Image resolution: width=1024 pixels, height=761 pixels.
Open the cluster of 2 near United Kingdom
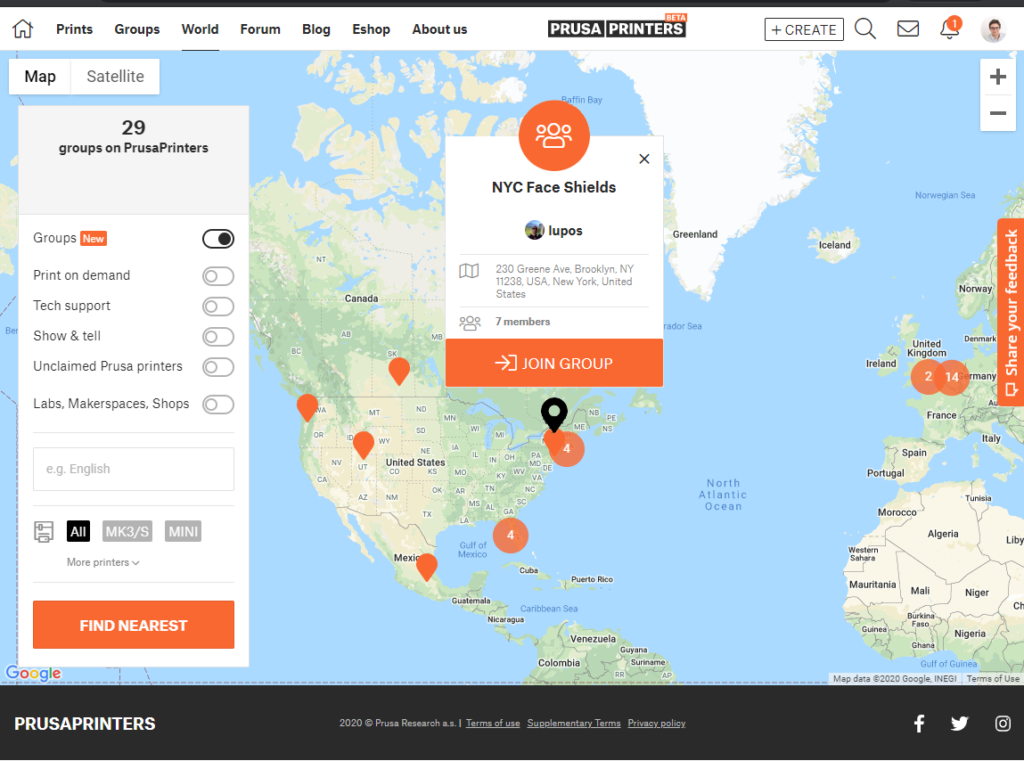coord(928,376)
